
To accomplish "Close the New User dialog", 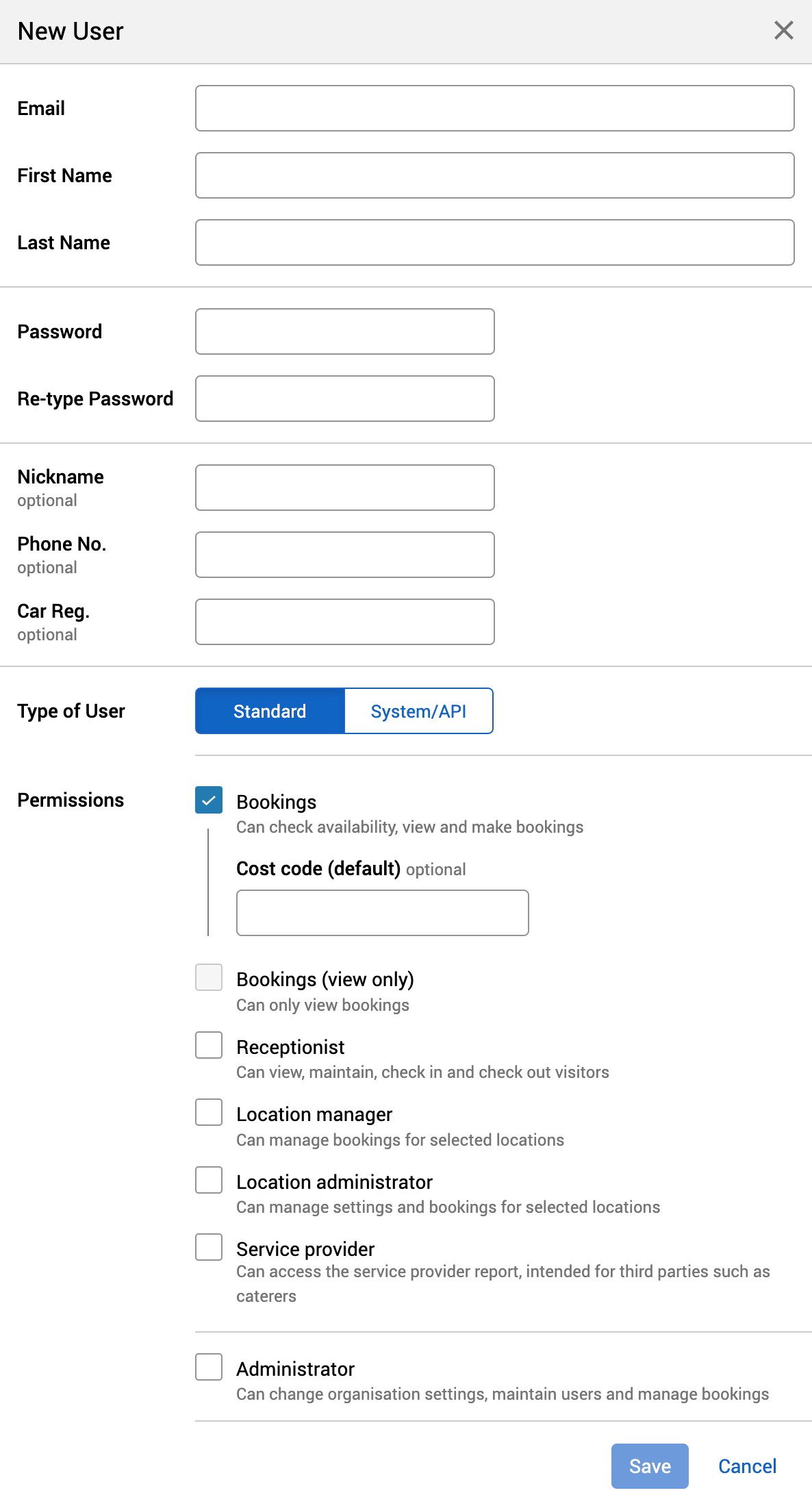I will 783,31.
